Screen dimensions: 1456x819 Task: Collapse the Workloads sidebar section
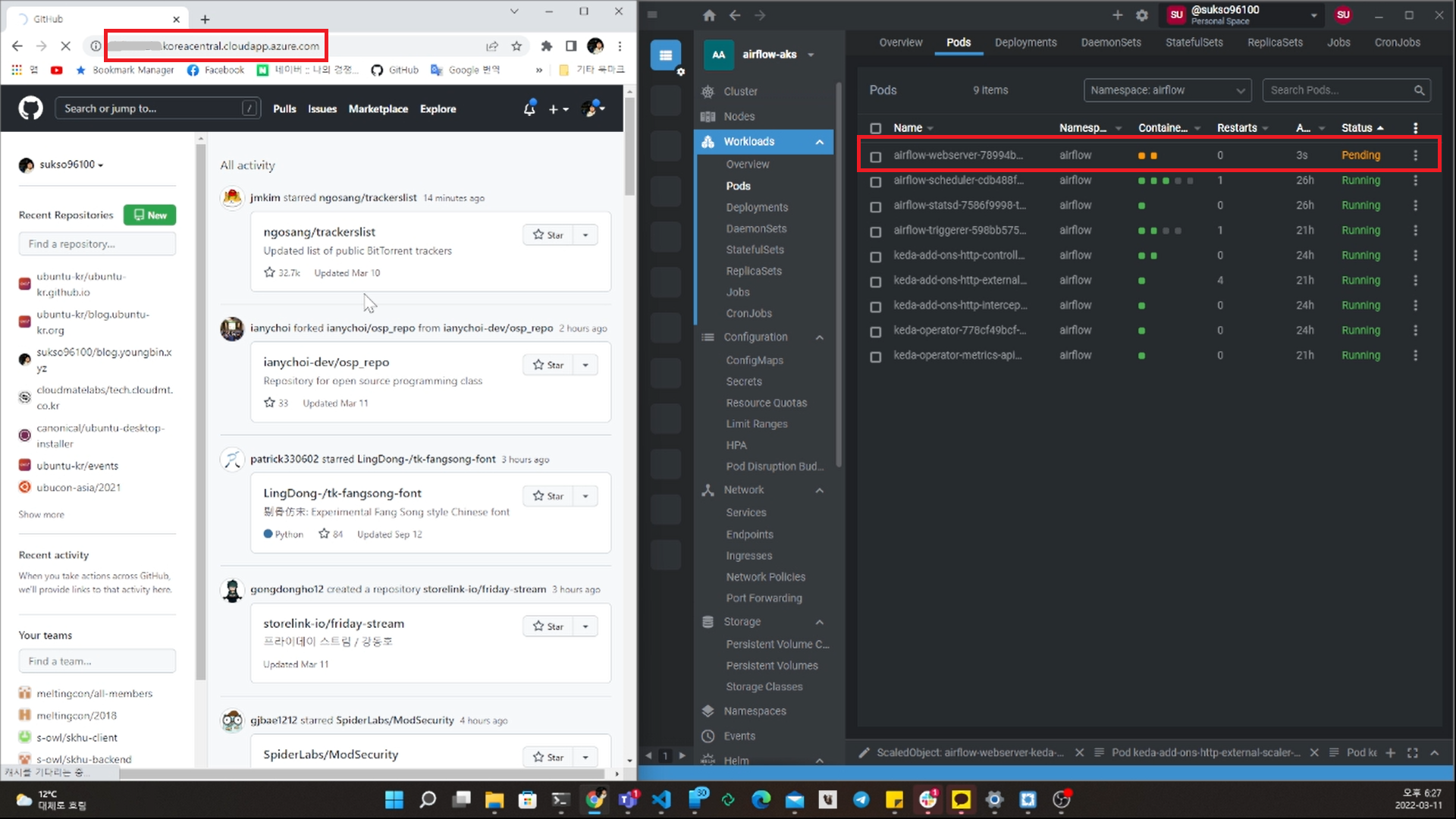tap(819, 142)
